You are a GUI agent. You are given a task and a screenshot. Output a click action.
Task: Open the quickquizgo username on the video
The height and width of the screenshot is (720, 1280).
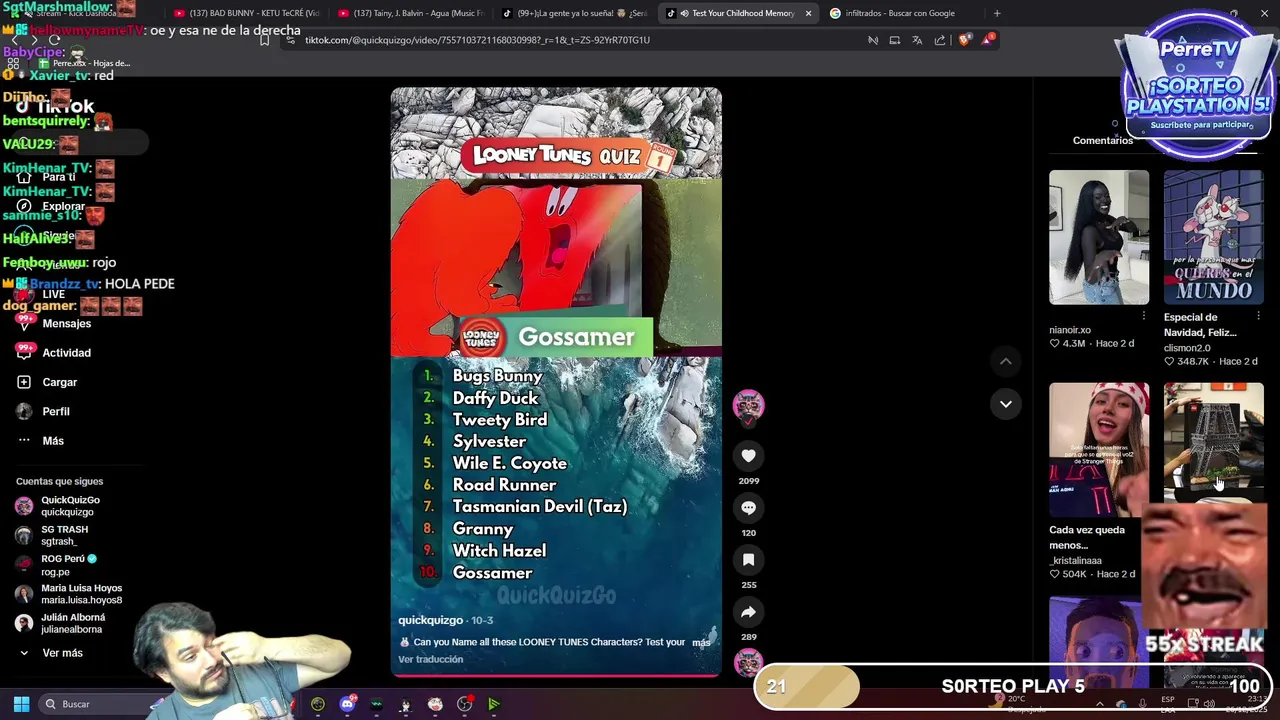point(431,620)
